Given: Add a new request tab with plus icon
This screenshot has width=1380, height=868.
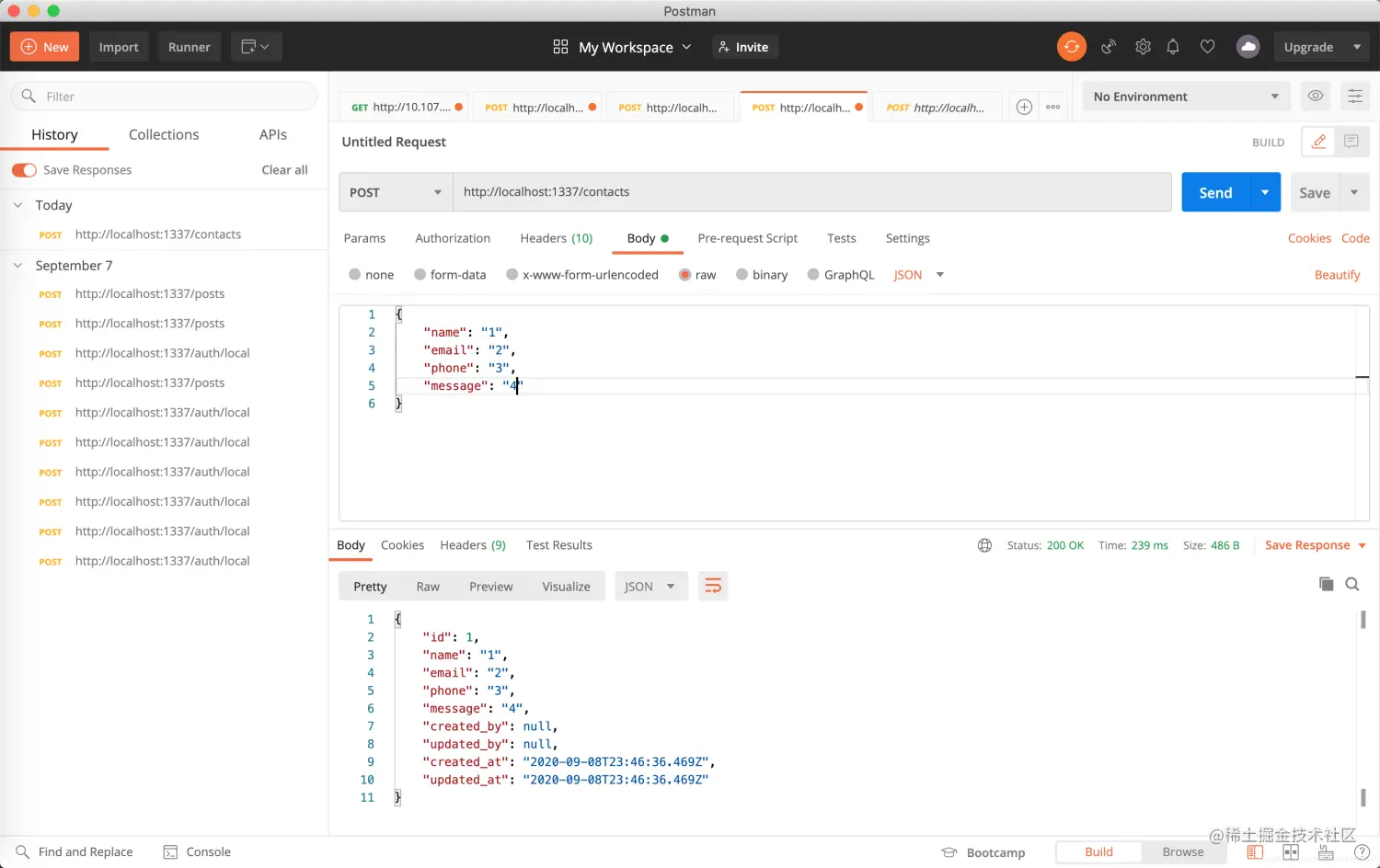Looking at the screenshot, I should [1024, 107].
